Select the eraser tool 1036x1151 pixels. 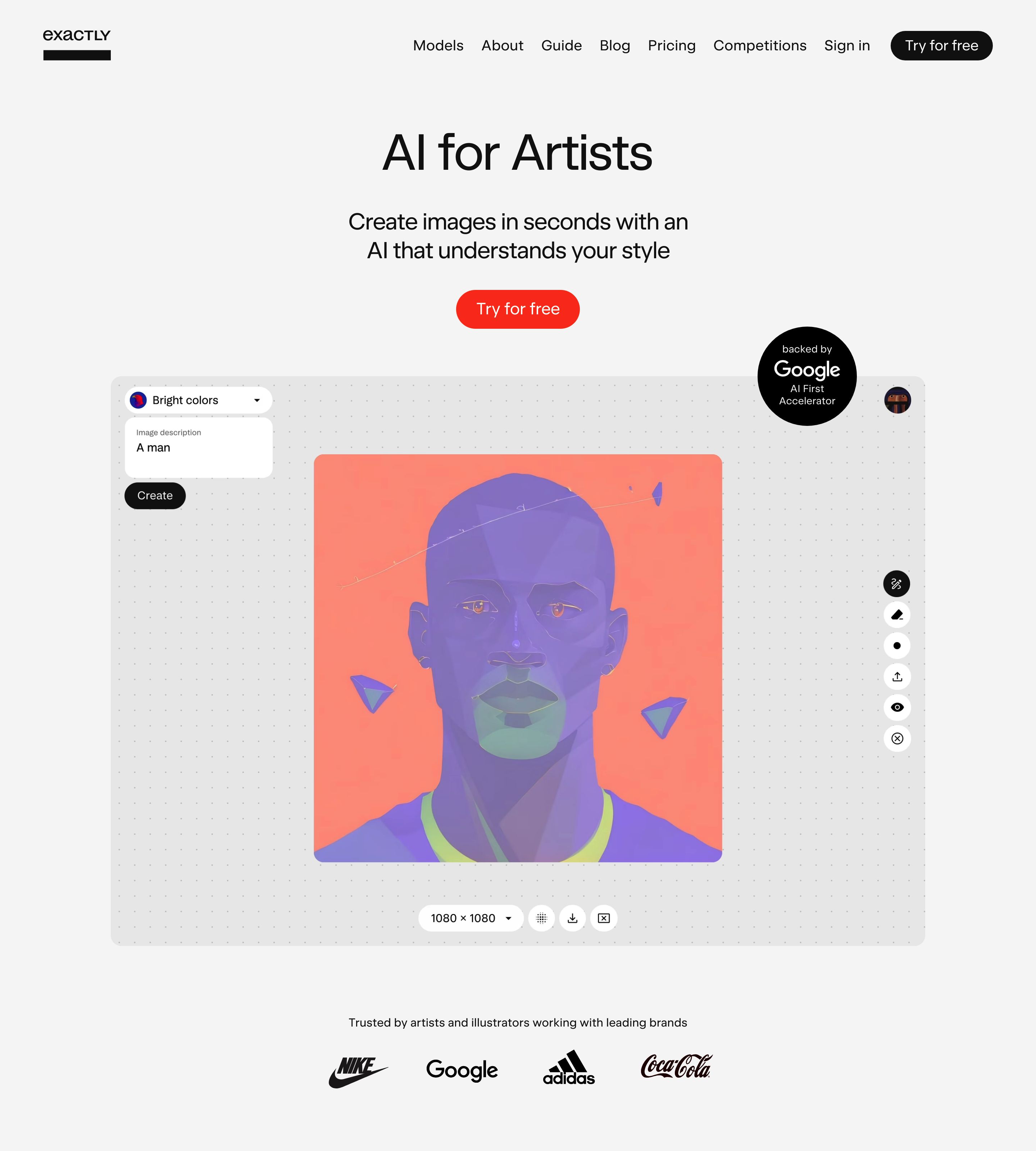pos(896,615)
